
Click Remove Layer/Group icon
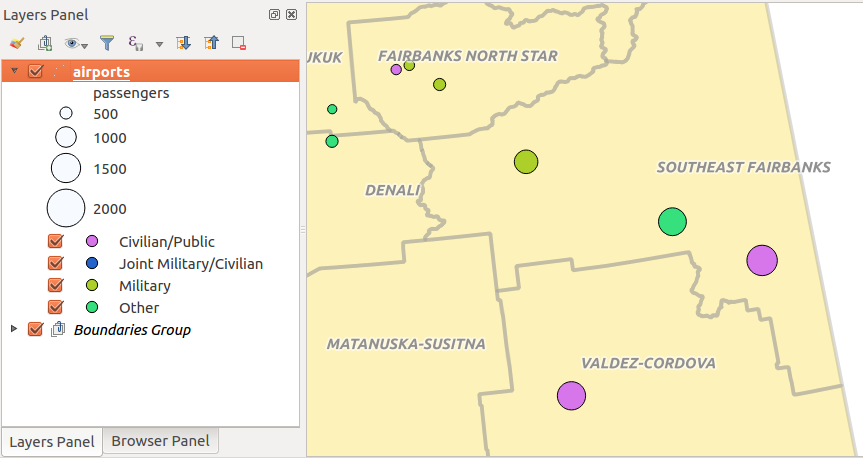pos(239,43)
